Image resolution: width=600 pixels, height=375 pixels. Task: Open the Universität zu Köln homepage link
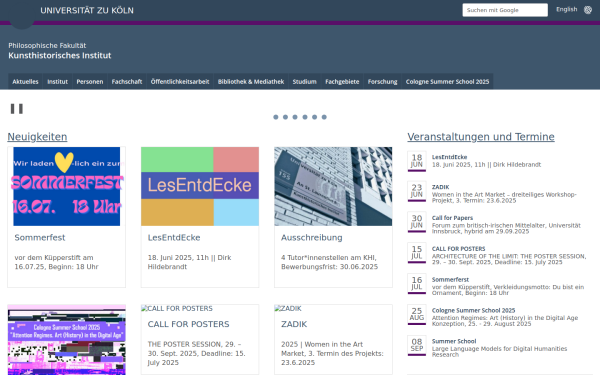pyautogui.click(x=87, y=10)
